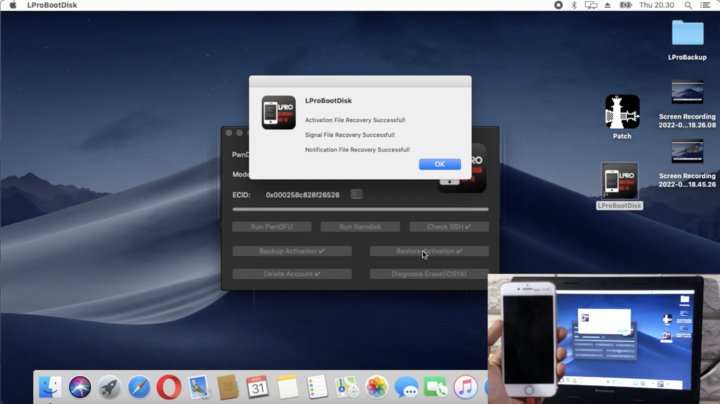This screenshot has width=720, height=404.
Task: Click the 'Activation File Recovery Successful!' text
Action: (x=355, y=120)
